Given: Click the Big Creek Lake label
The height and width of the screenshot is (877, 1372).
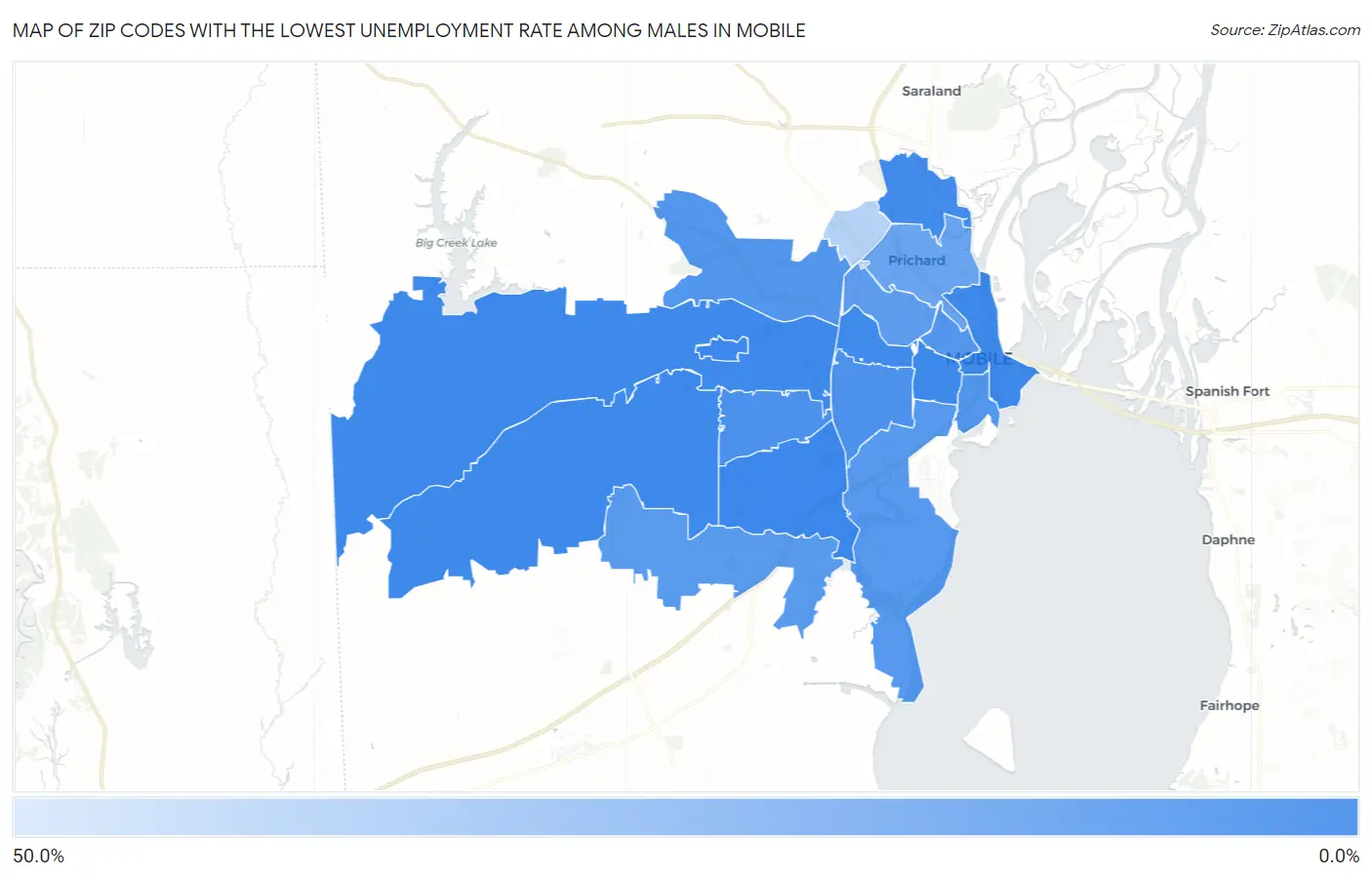Looking at the screenshot, I should point(456,243).
